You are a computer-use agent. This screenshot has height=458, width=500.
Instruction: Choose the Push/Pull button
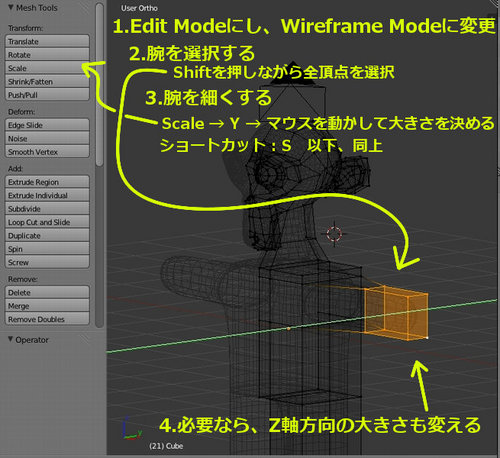(x=47, y=95)
